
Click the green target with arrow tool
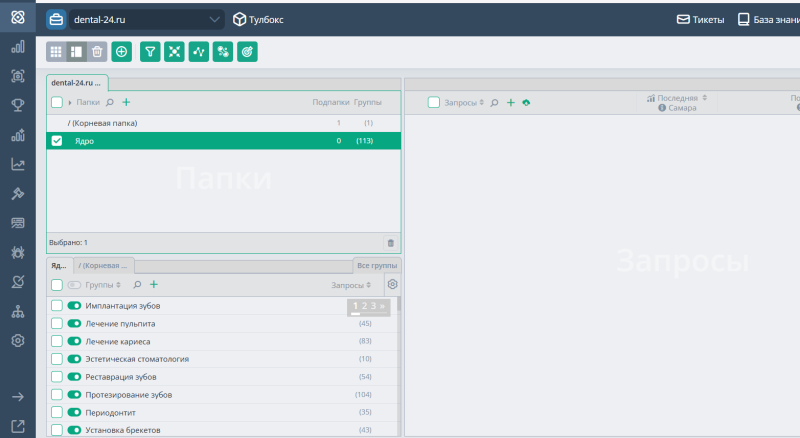(x=247, y=52)
